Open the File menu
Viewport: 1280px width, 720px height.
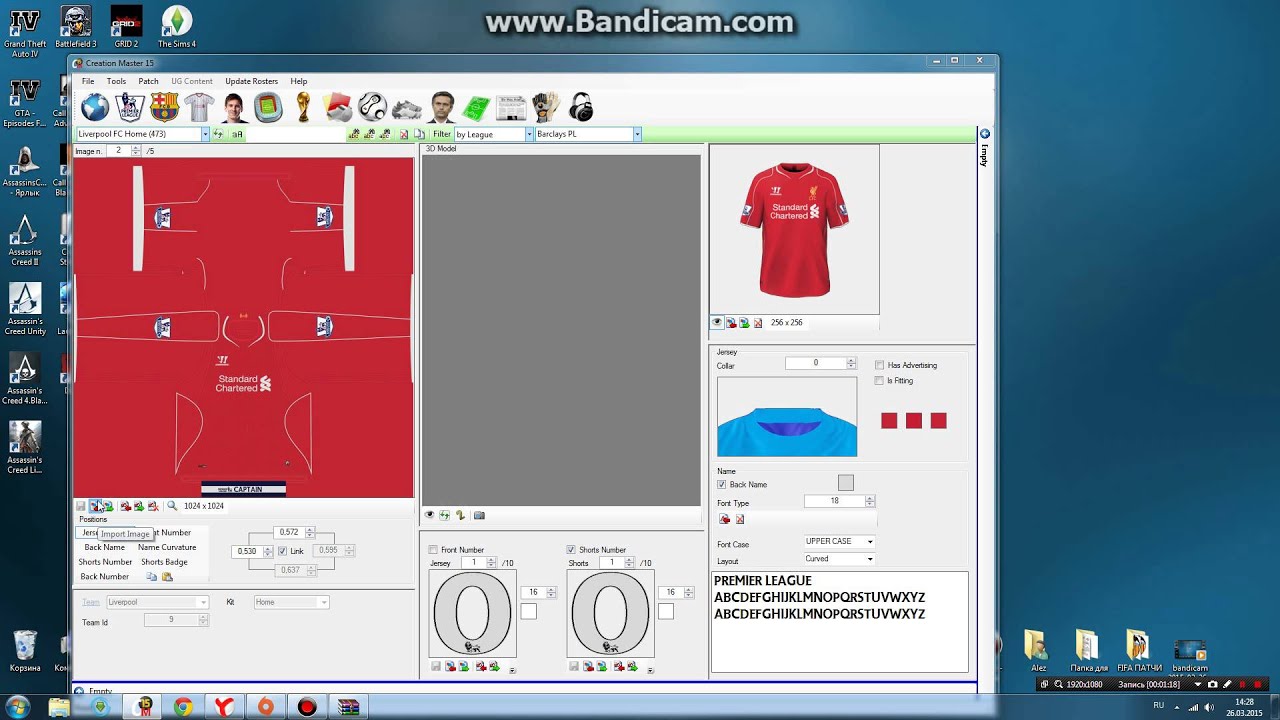click(x=88, y=81)
